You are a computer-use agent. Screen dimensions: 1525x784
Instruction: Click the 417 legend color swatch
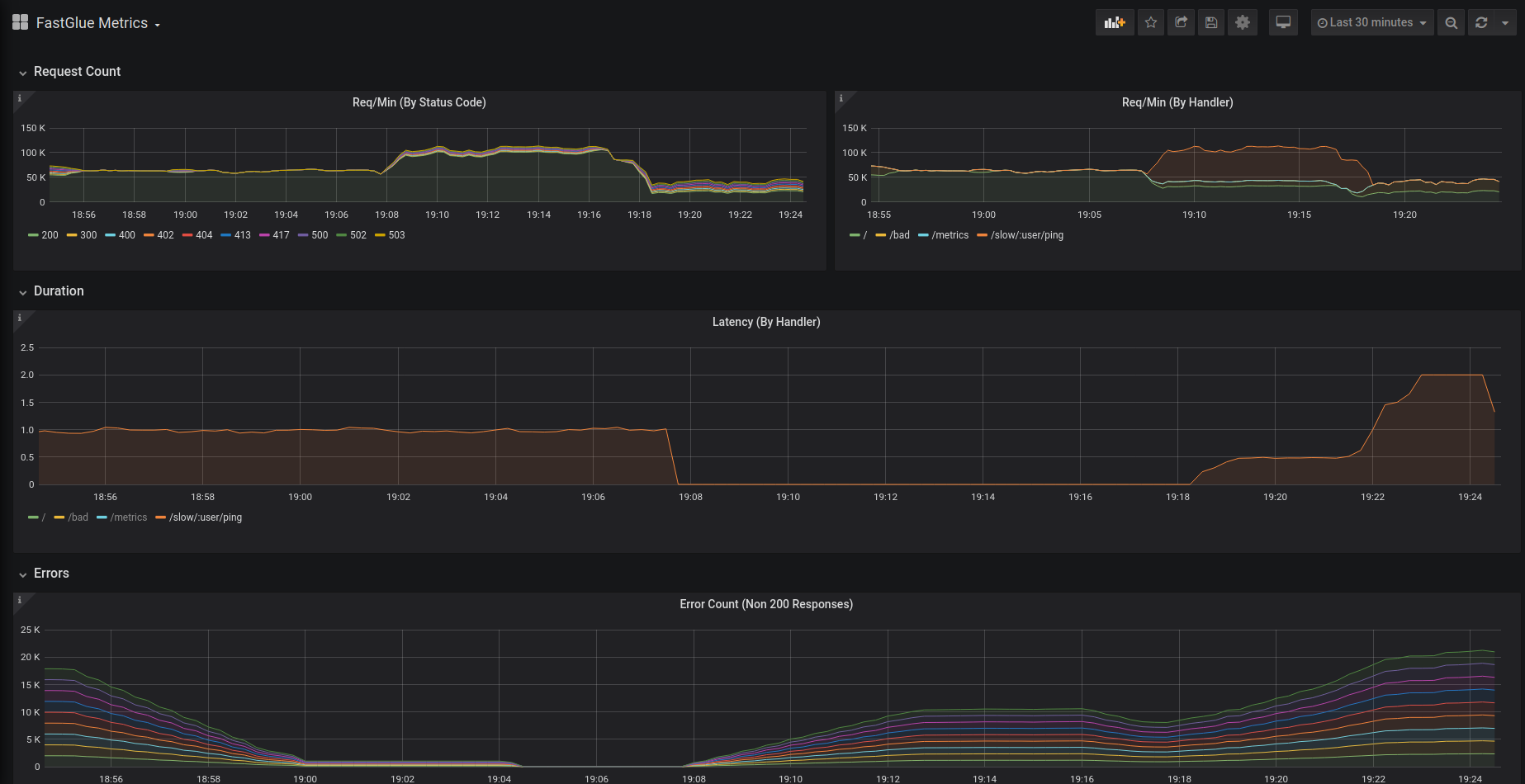tap(264, 235)
